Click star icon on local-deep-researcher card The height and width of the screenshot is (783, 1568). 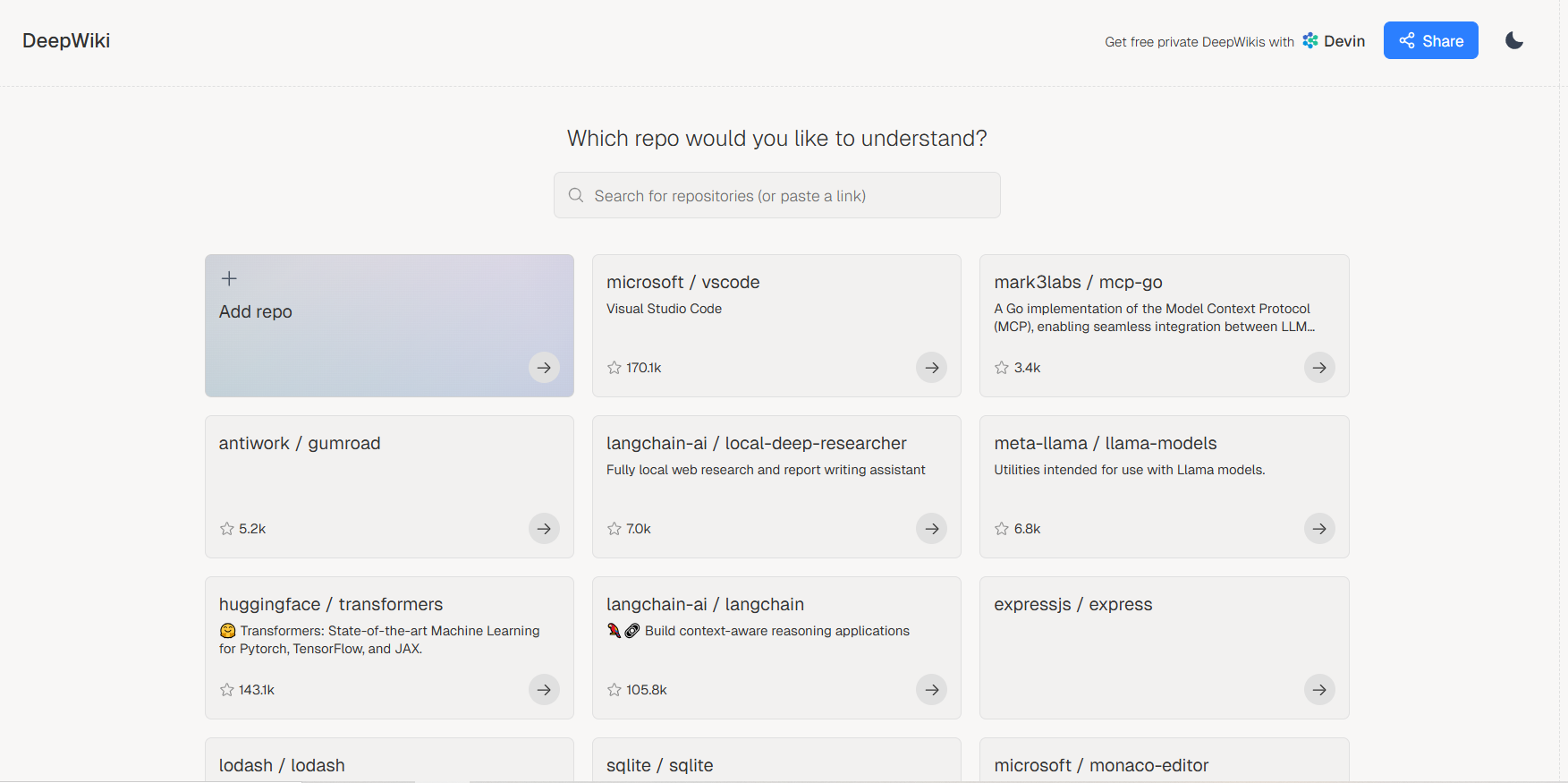click(x=614, y=529)
